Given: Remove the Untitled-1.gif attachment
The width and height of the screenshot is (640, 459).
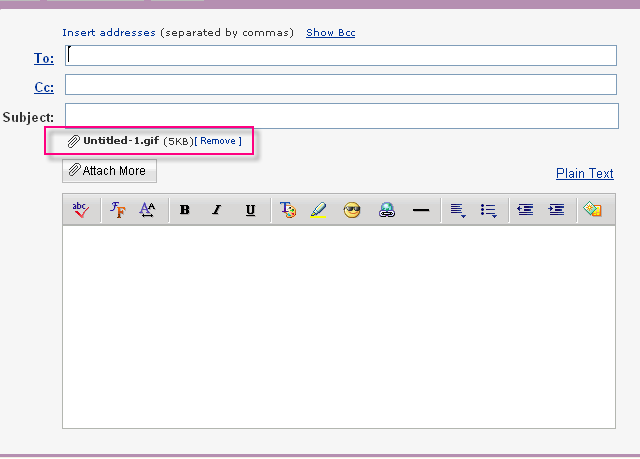Looking at the screenshot, I should point(218,141).
